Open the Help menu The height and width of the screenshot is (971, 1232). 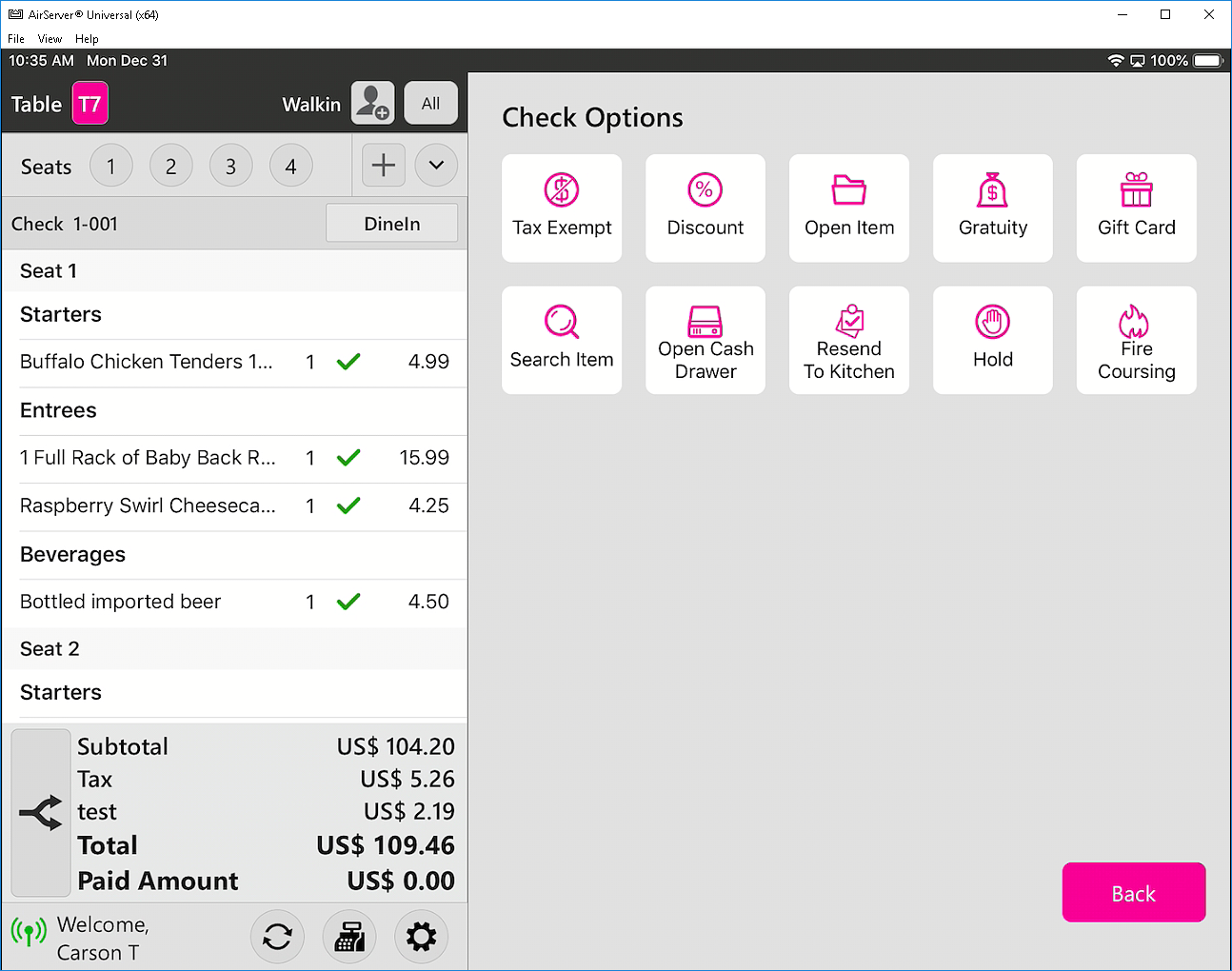(87, 39)
